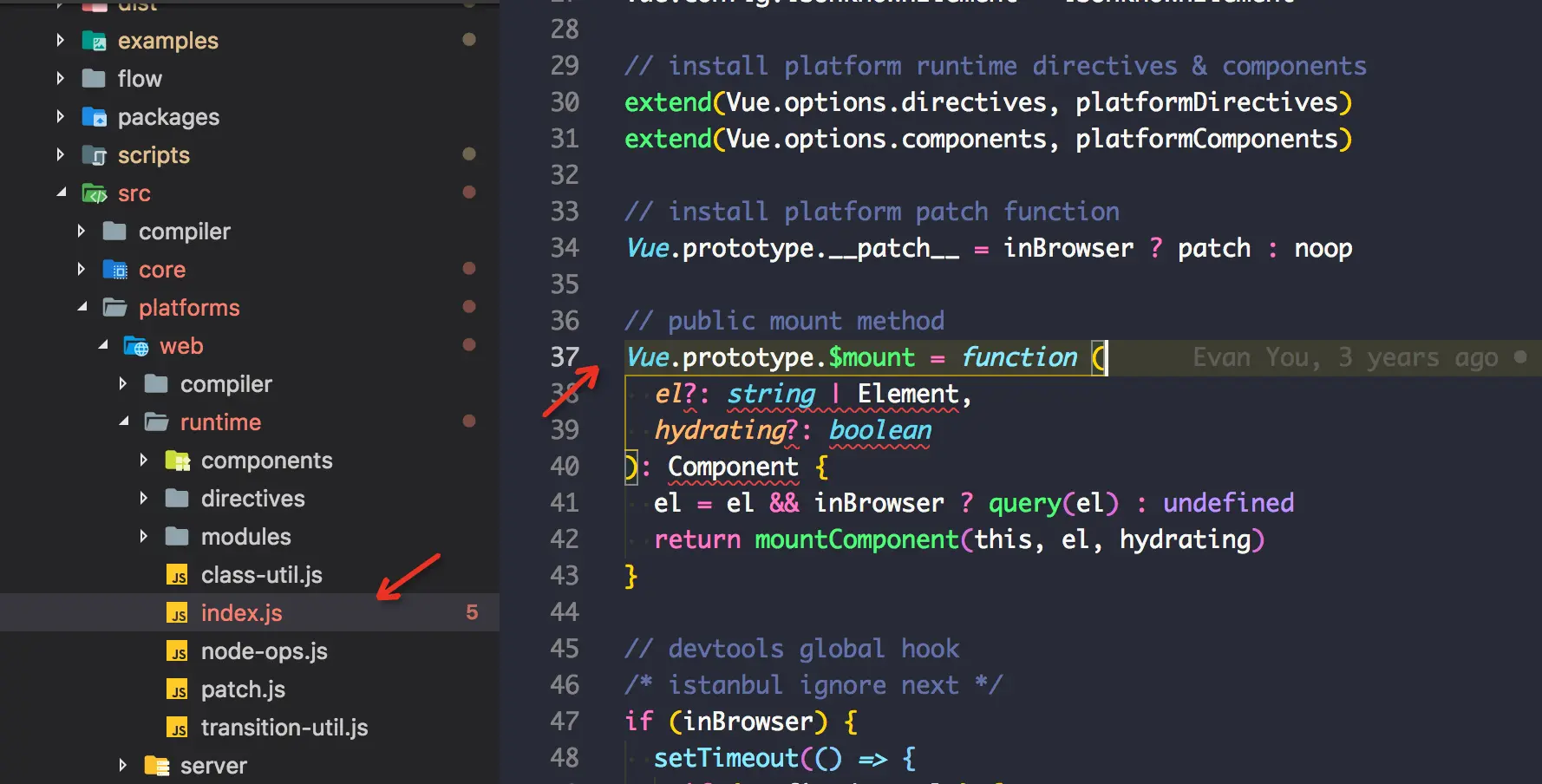Select the directives folder label

253,499
